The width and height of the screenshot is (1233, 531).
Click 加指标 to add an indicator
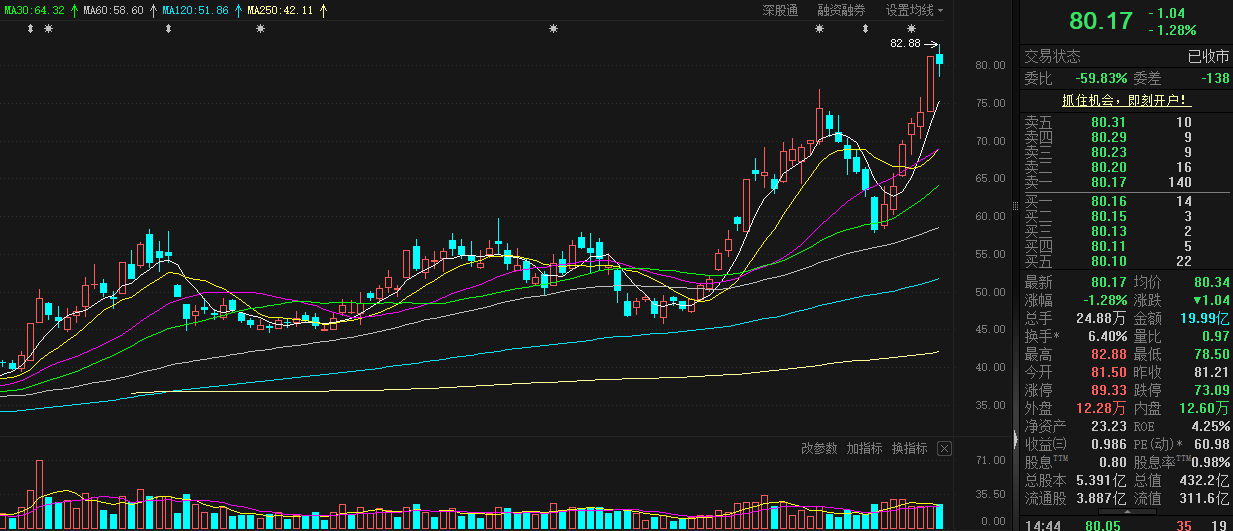(864, 448)
